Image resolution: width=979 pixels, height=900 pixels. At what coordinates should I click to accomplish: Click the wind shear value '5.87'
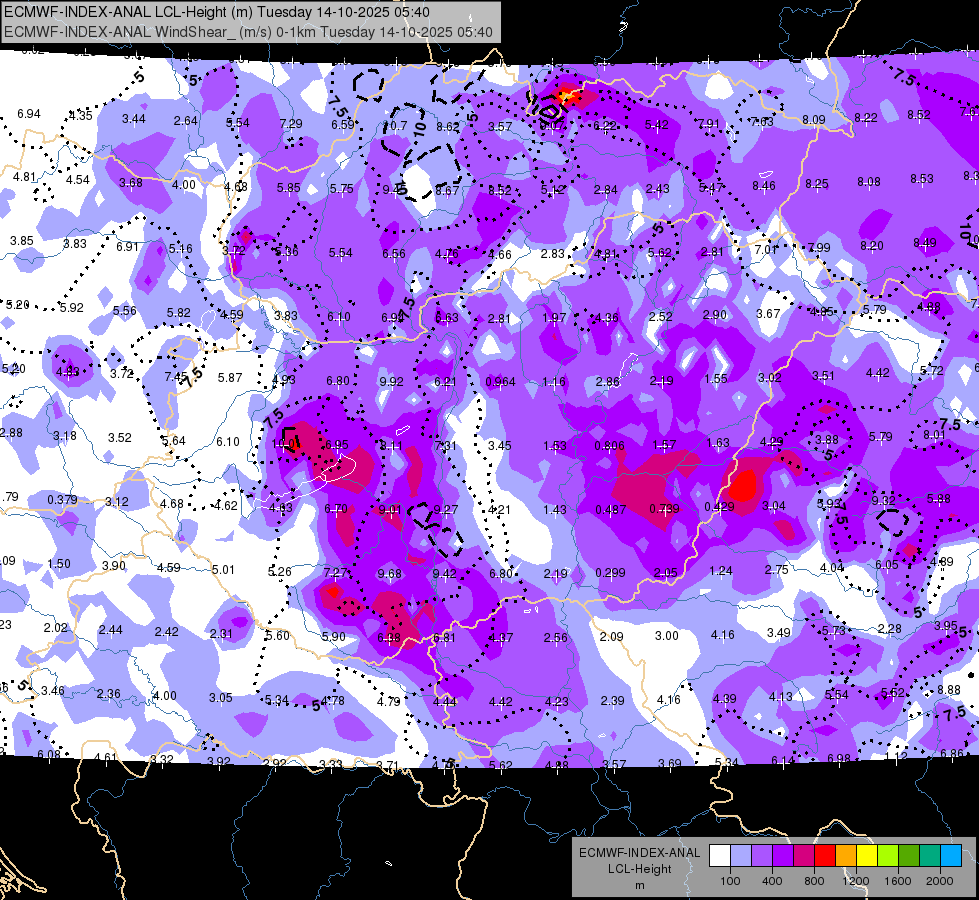pos(230,378)
